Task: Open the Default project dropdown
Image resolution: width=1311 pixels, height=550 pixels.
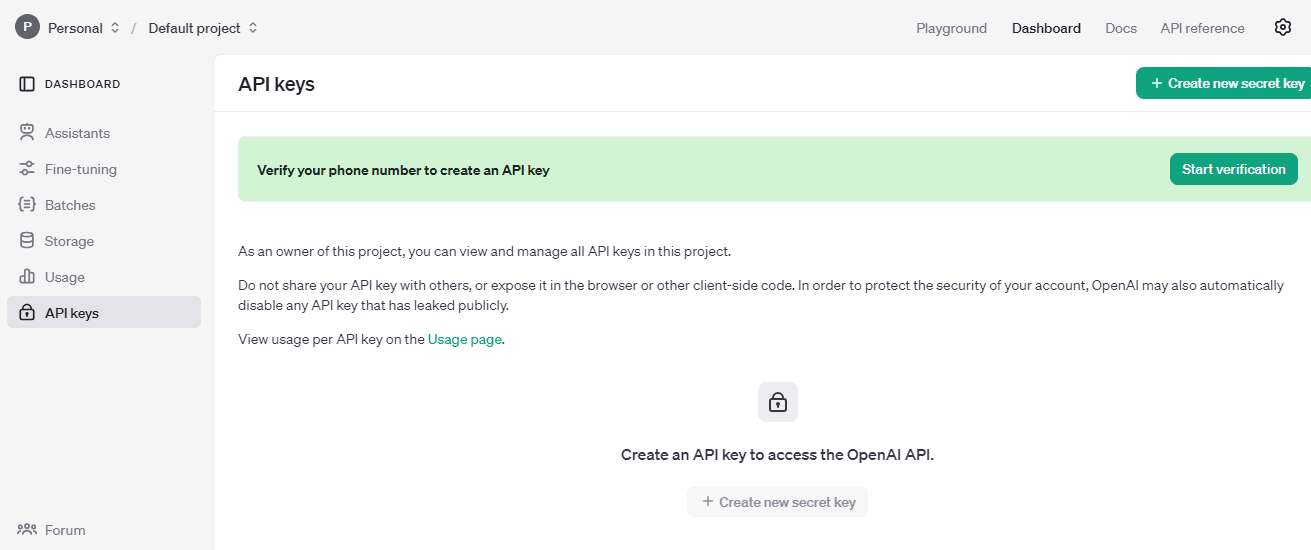Action: pyautogui.click(x=203, y=28)
